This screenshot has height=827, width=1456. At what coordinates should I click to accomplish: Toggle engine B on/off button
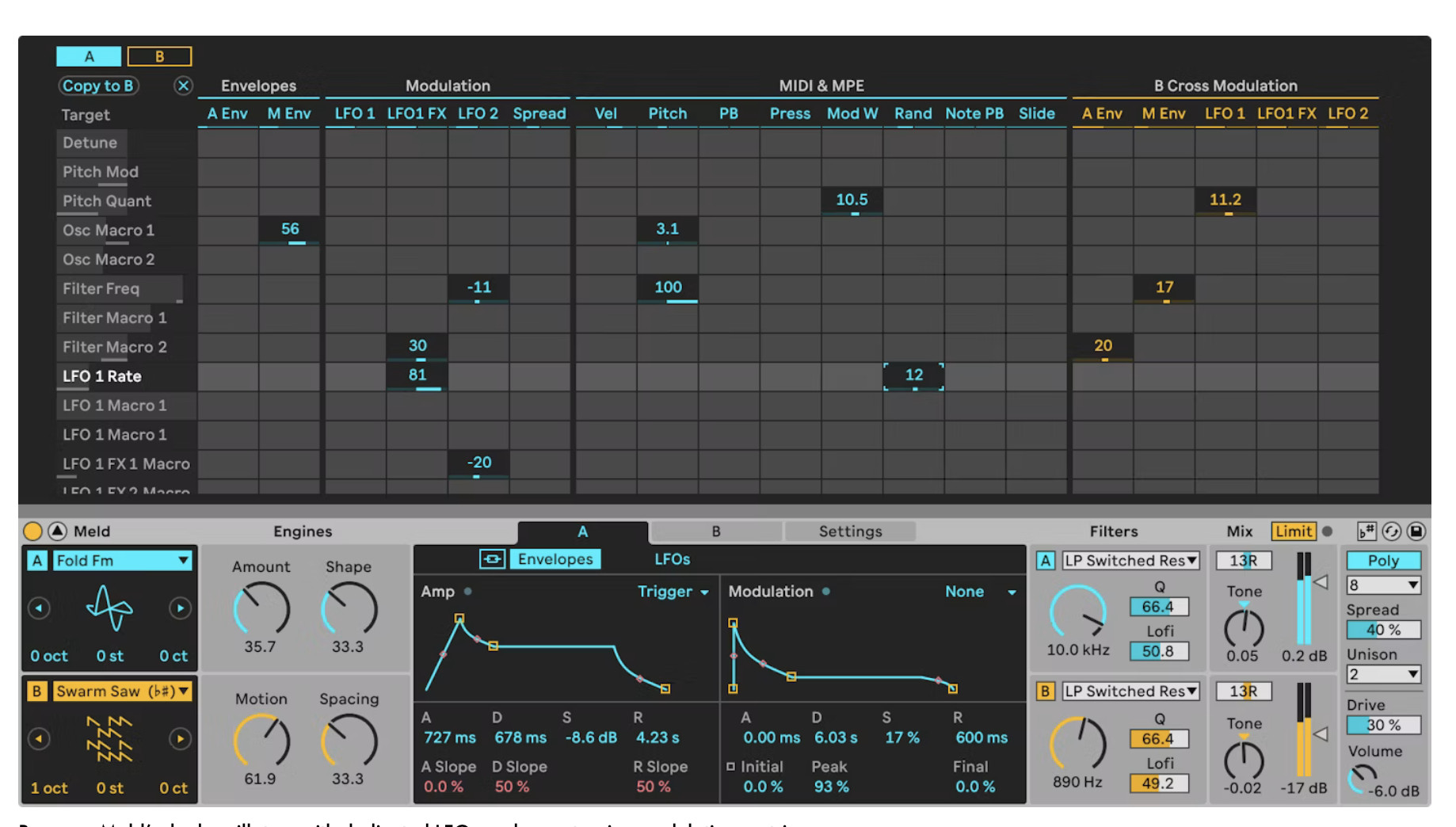point(36,692)
